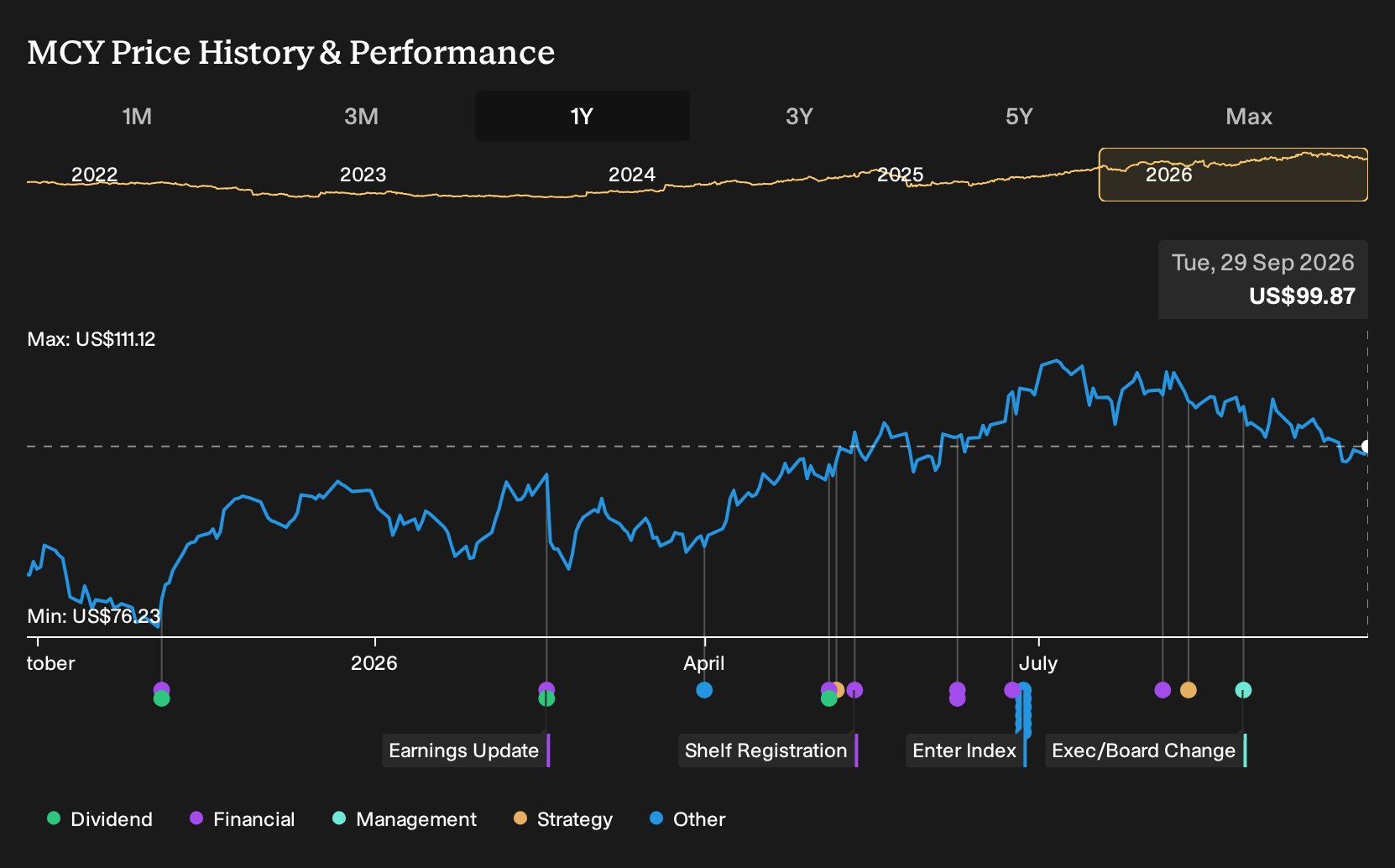Screen dimensions: 1395x868
Task: Select the 3M time range tab
Action: tap(361, 116)
